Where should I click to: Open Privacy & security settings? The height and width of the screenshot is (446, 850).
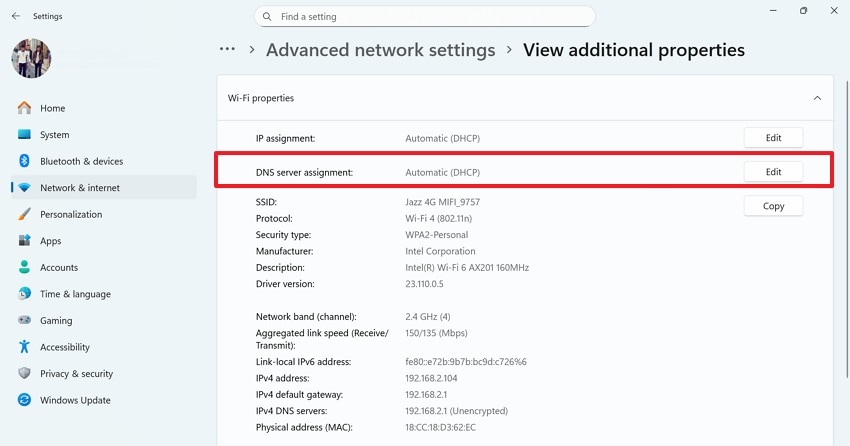104,373
